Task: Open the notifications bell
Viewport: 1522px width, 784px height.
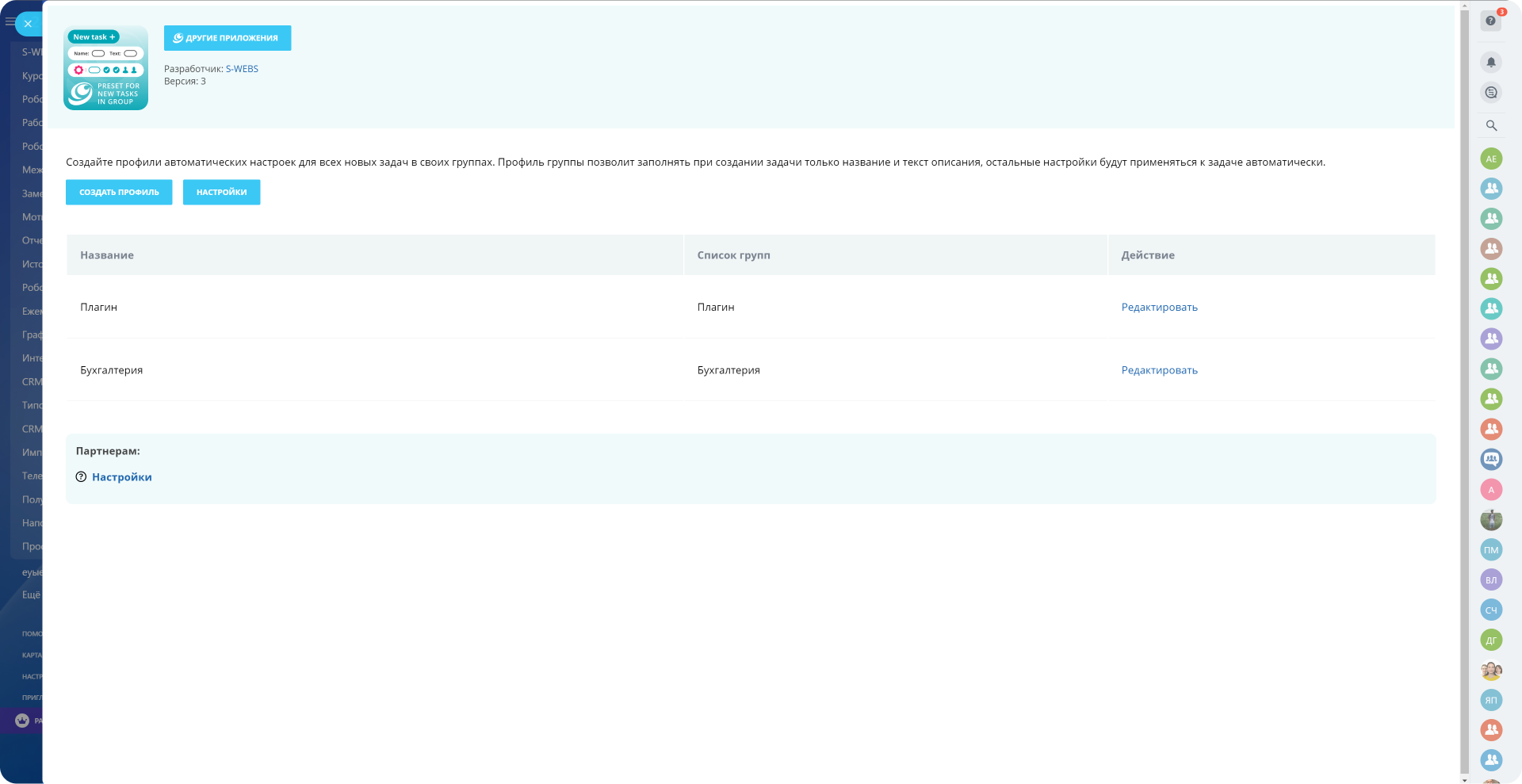Action: point(1491,62)
